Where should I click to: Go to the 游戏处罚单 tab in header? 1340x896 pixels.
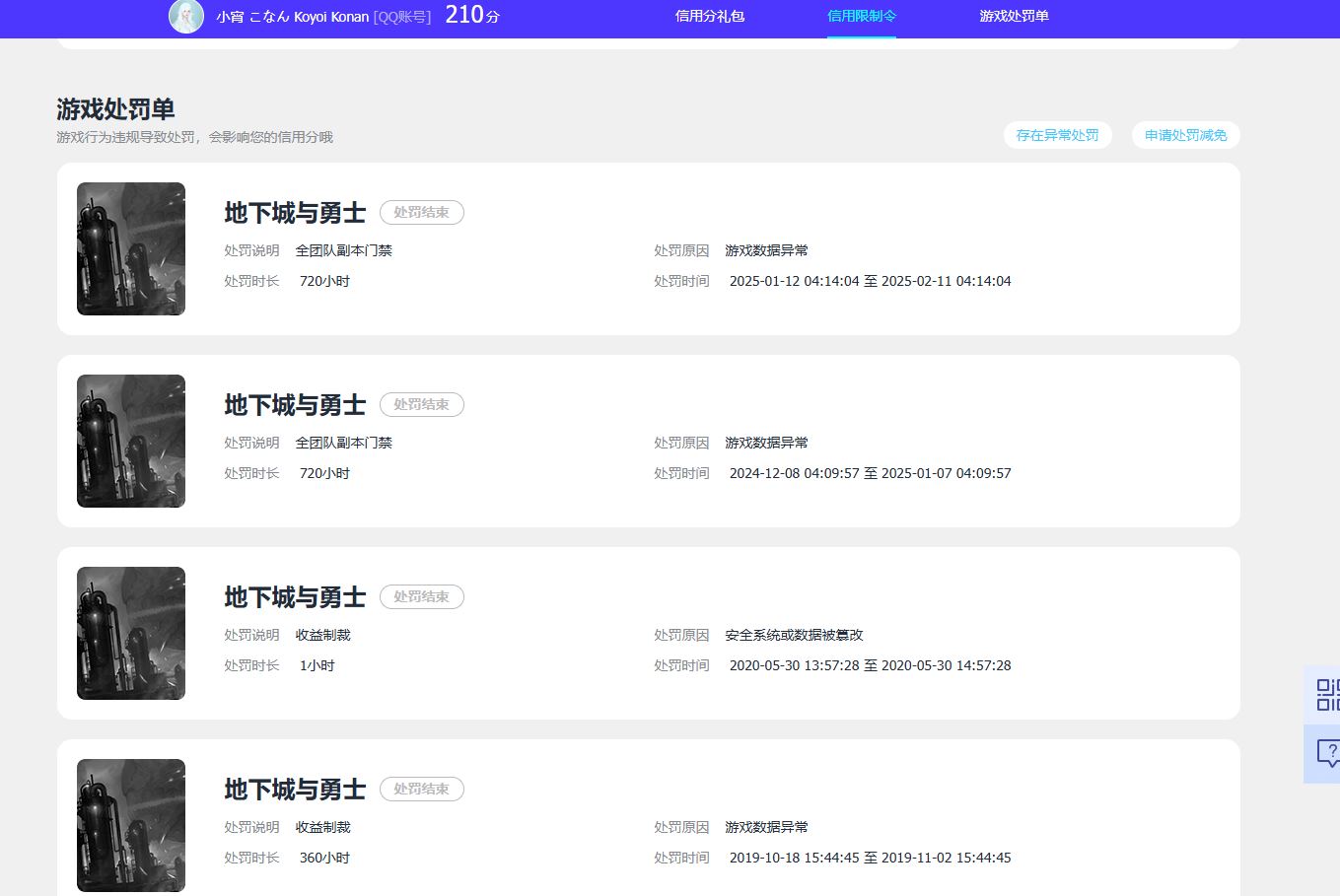1014,16
